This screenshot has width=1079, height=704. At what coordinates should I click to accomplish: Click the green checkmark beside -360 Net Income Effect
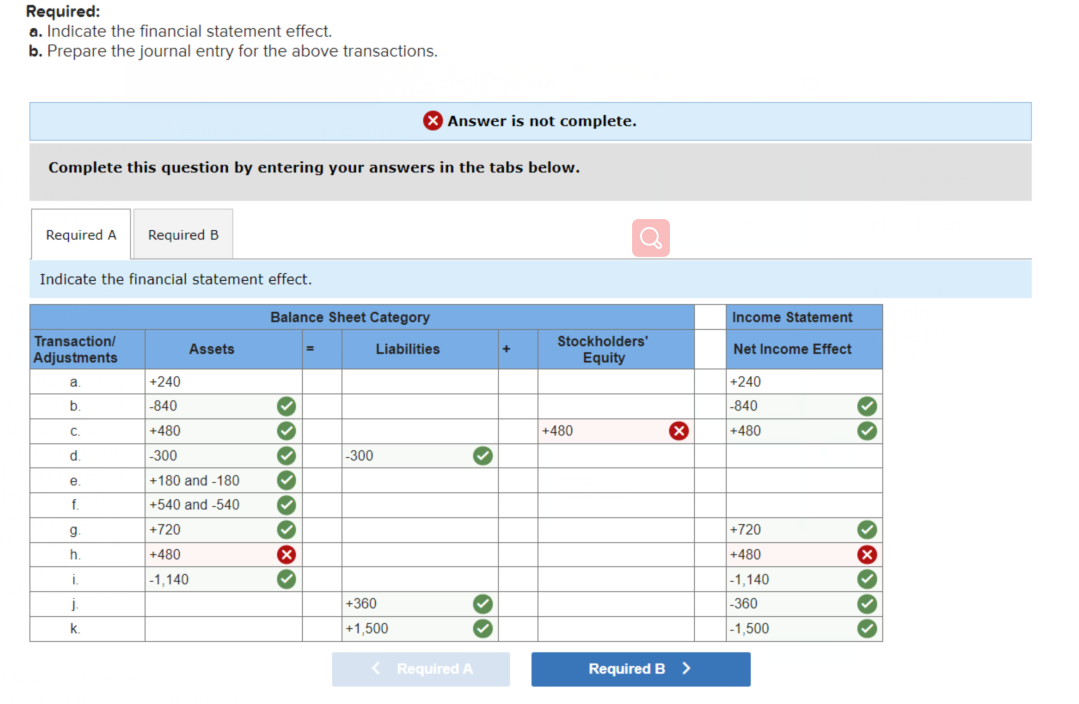click(x=866, y=604)
